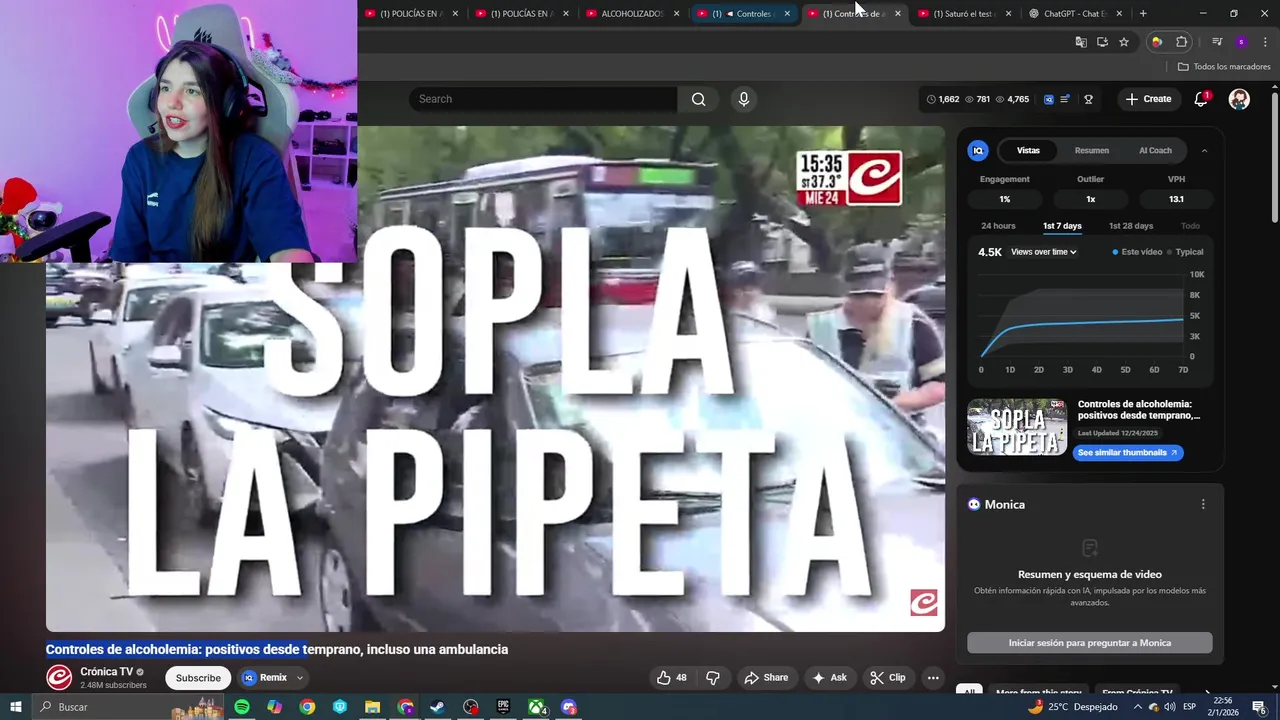Dislike the video with thumbs down
Screen dimensions: 1280x720
[713, 677]
